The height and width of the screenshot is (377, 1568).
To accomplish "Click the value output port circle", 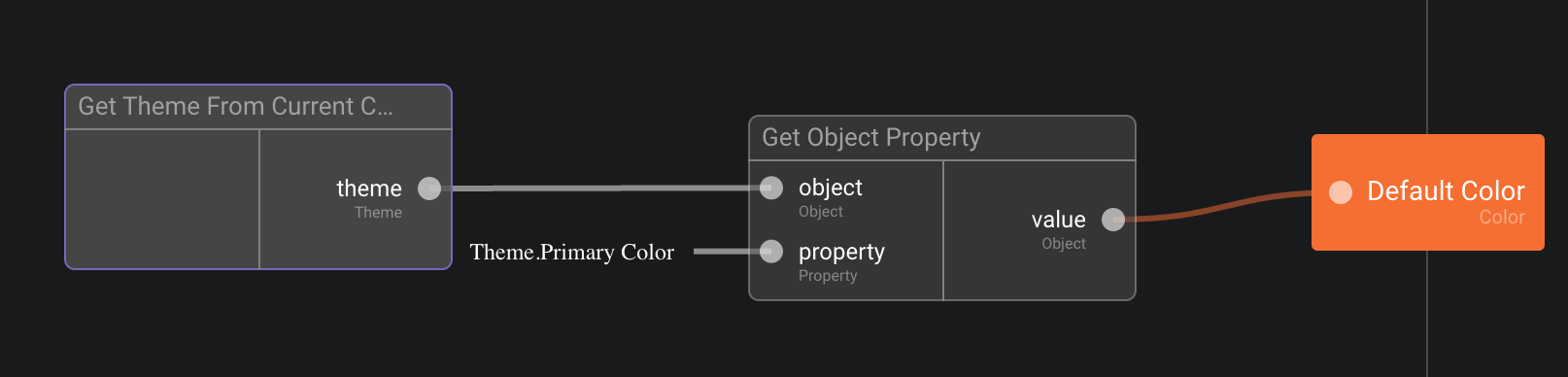I will pyautogui.click(x=1113, y=220).
